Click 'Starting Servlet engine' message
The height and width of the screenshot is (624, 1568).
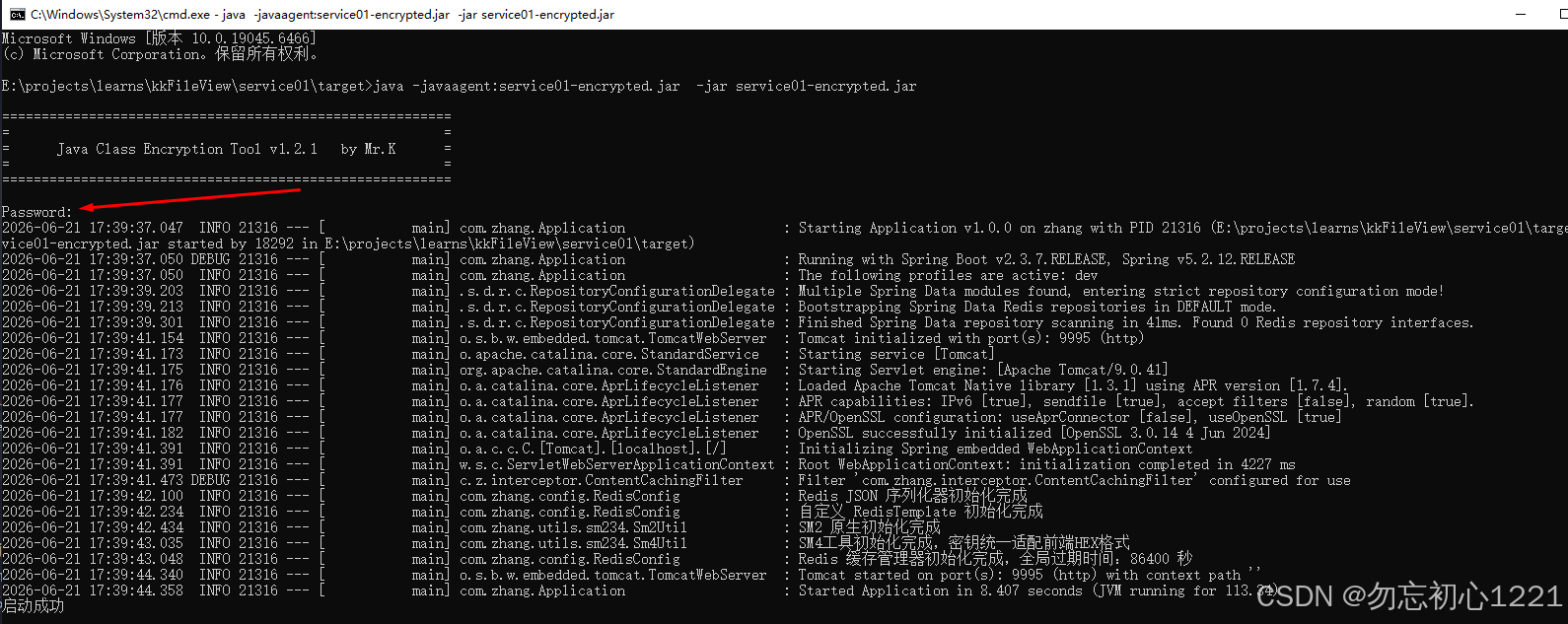[983, 370]
